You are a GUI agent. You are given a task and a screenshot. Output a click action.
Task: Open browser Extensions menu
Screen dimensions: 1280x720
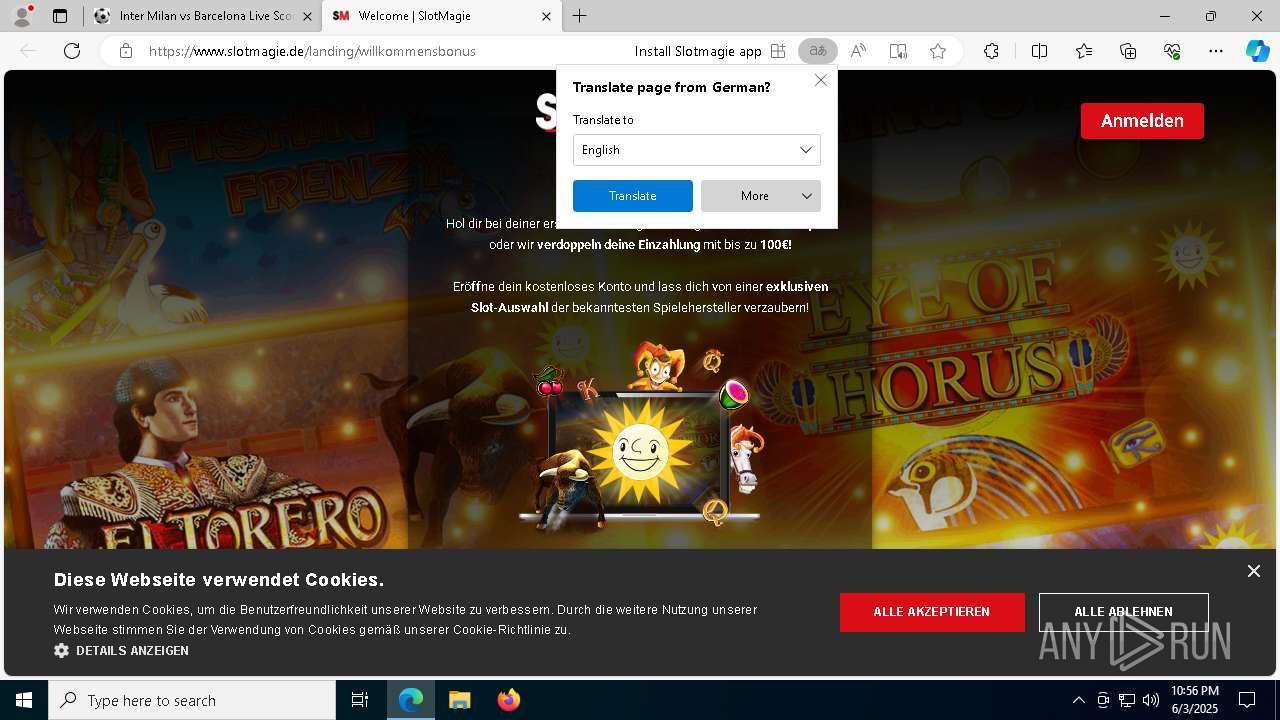991,51
